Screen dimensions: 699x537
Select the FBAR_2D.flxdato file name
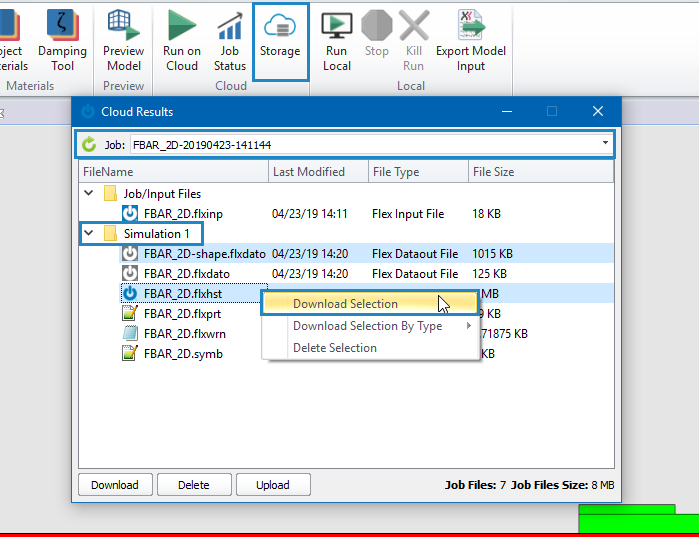pyautogui.click(x=187, y=274)
